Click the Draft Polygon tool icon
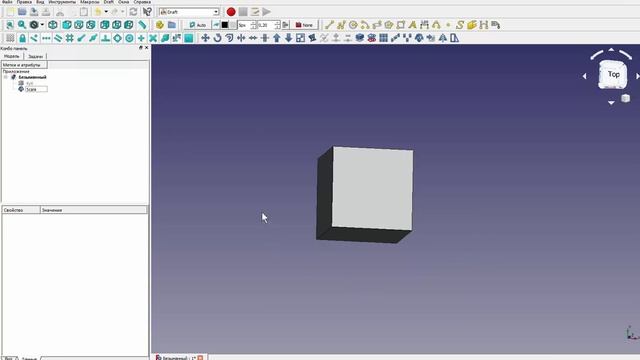The image size is (640, 360). coord(389,25)
